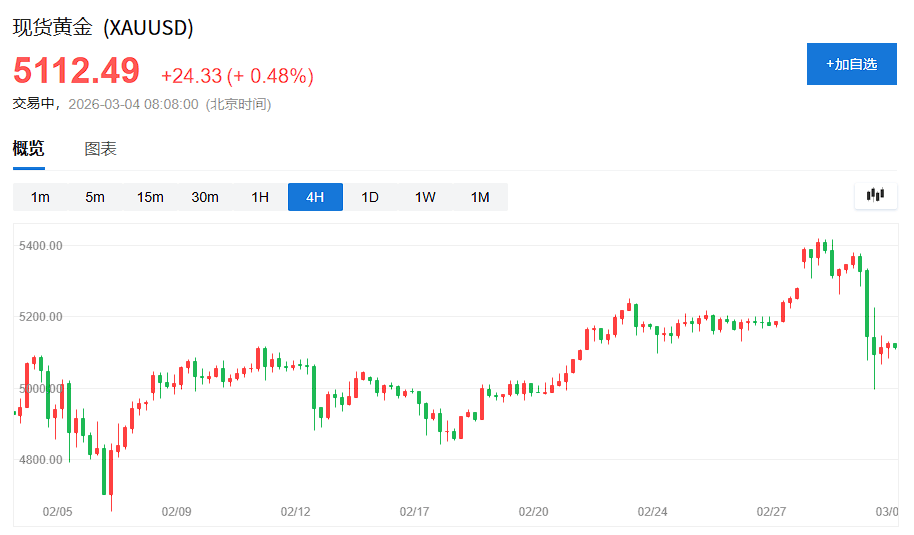
Task: Switch chart to 30m interval
Action: [205, 197]
